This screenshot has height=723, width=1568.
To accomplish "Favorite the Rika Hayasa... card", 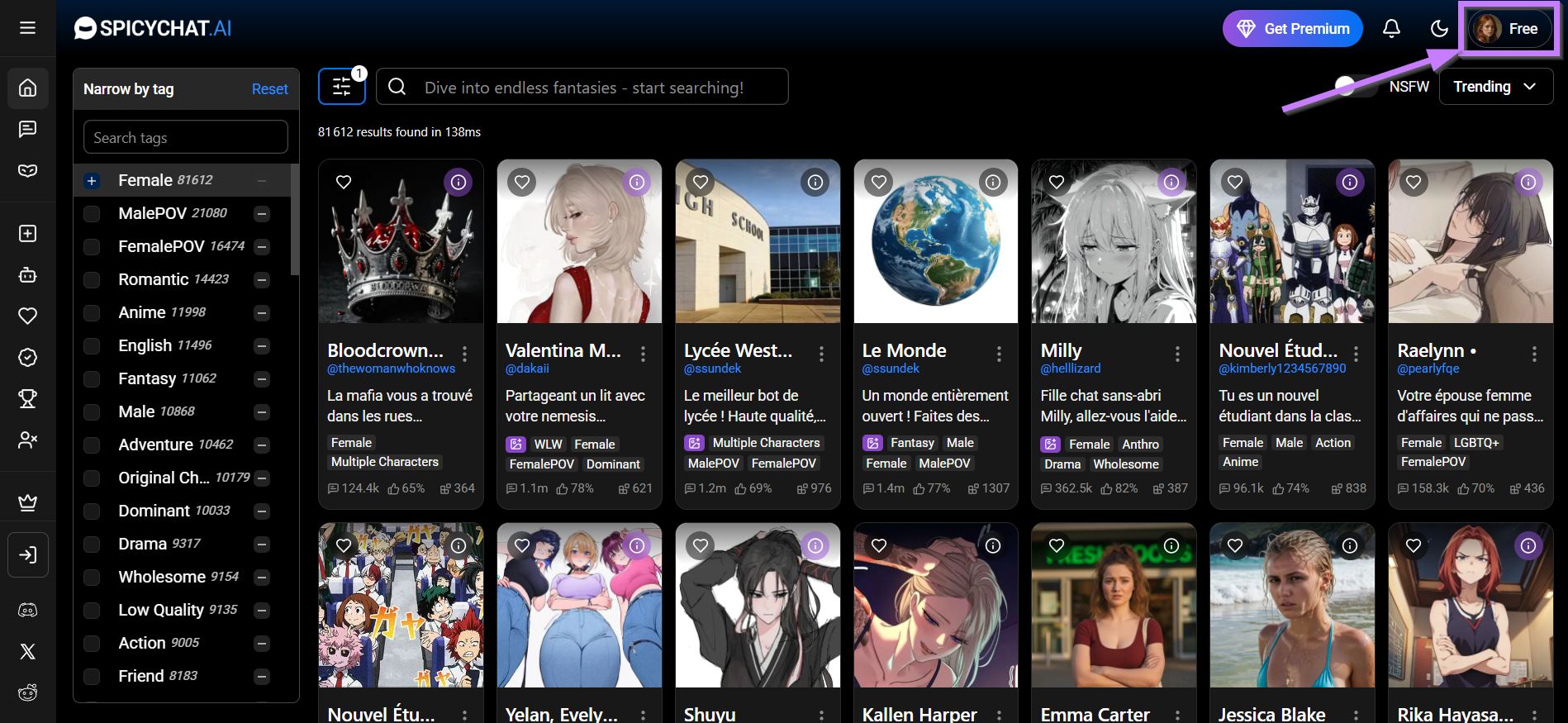I will (x=1414, y=545).
